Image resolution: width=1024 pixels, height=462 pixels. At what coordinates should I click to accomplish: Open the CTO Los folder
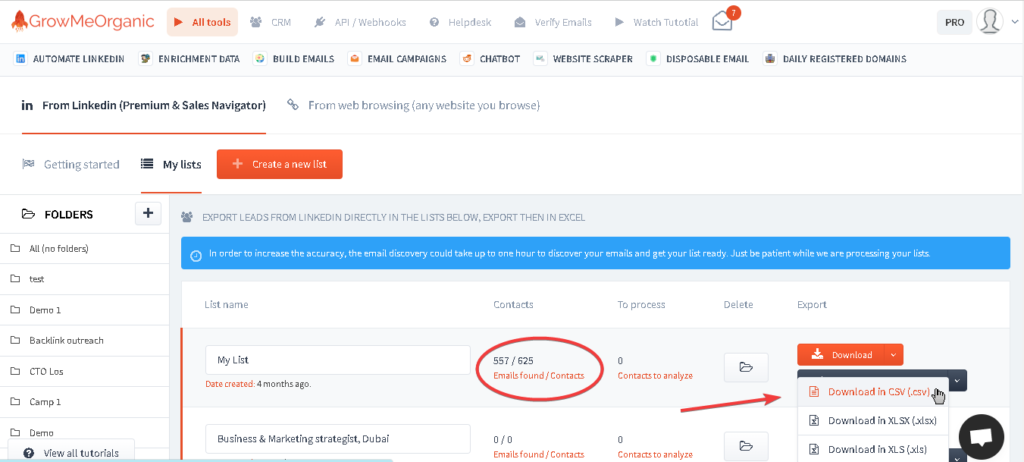84,371
